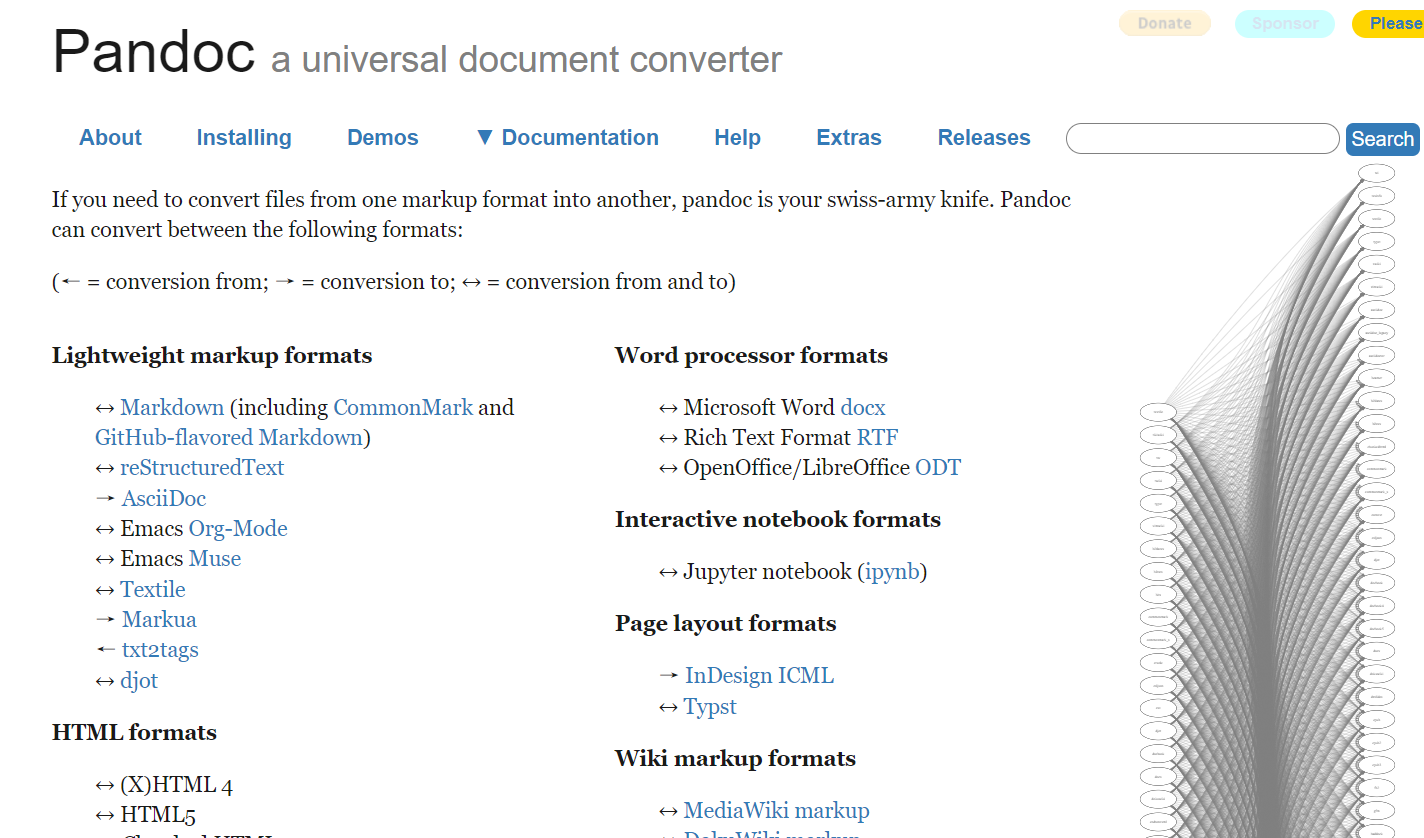Navigate to Releases

[983, 138]
